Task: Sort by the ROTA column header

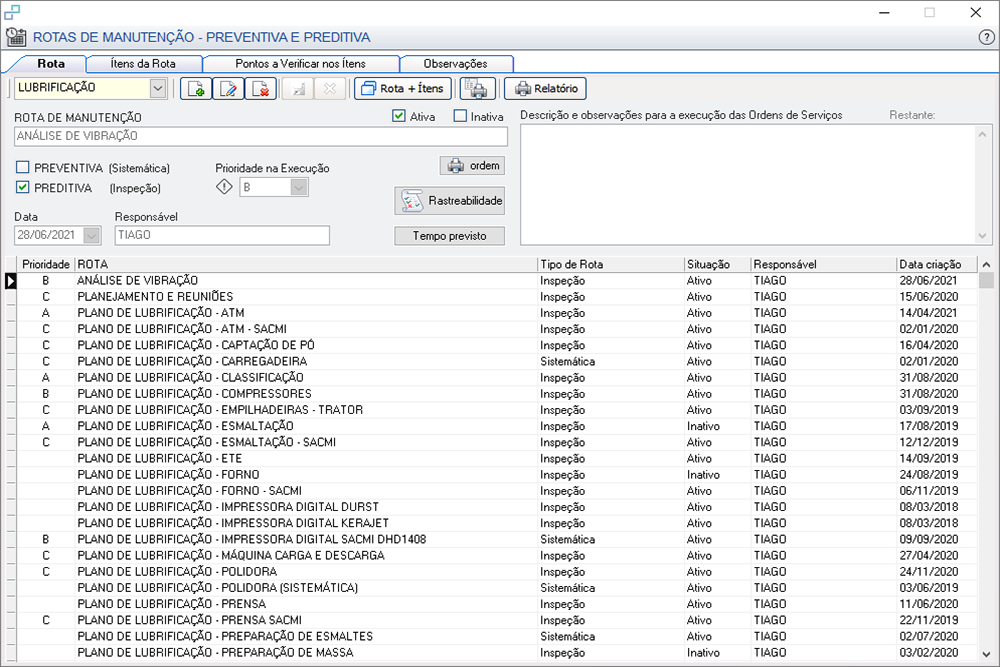Action: 306,264
